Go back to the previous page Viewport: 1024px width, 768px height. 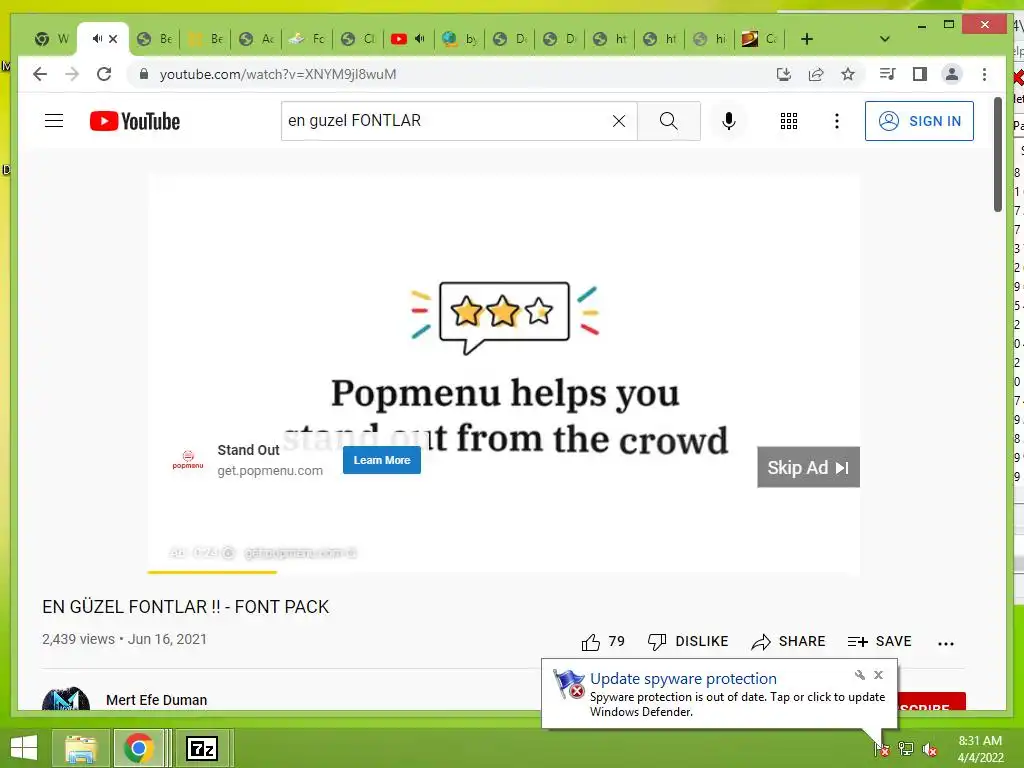(40, 74)
